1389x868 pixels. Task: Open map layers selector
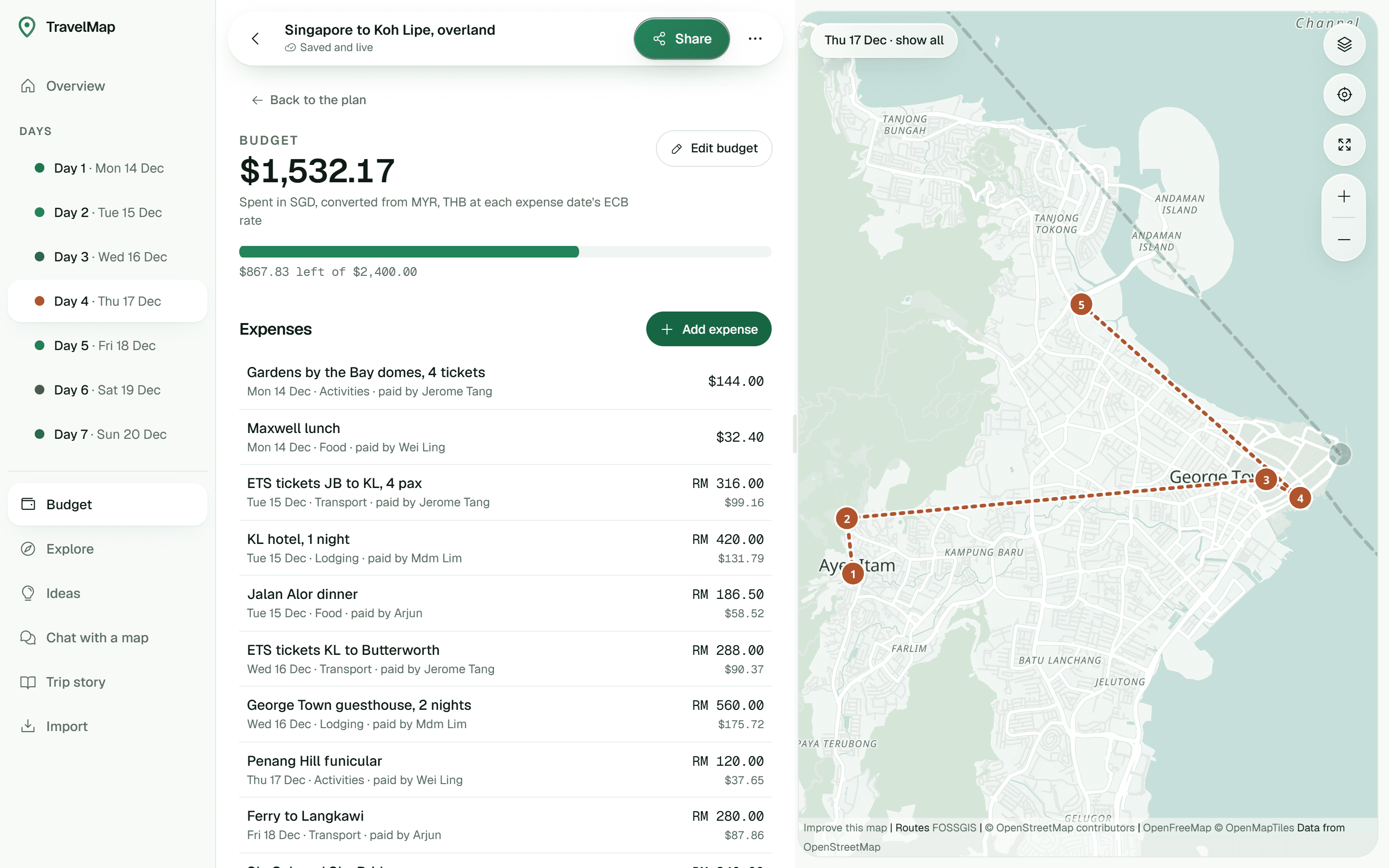coord(1344,44)
